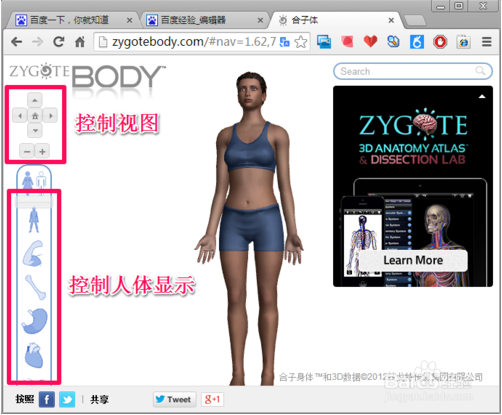The image size is (502, 415).
Task: Bookmark the page with the star icon
Action: (301, 42)
